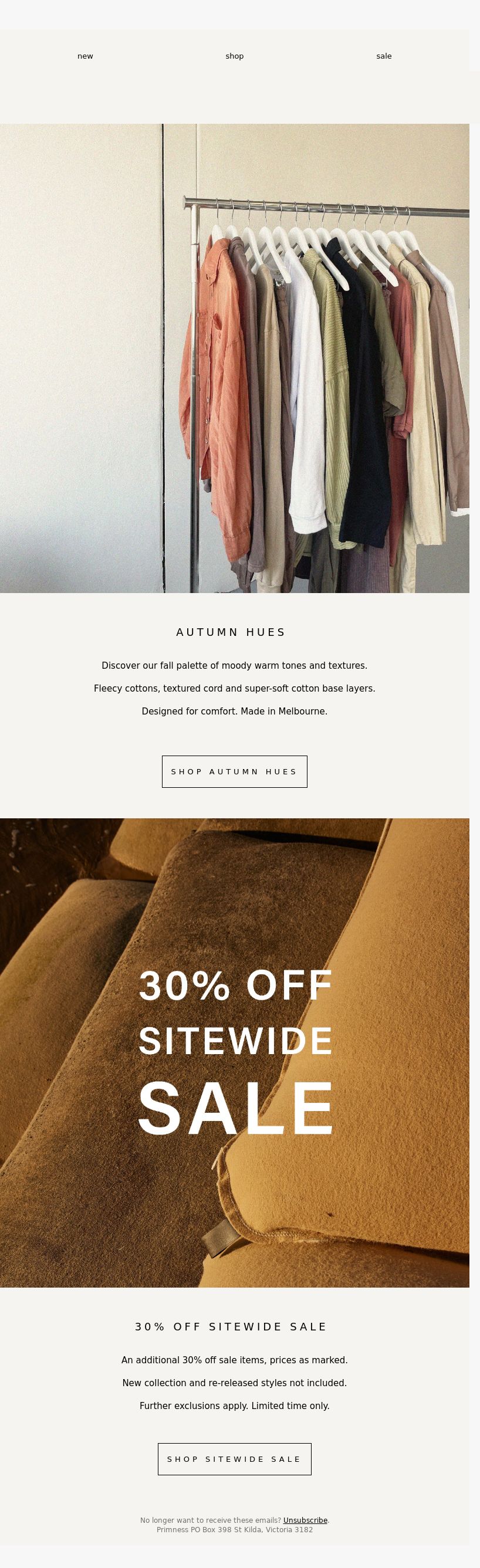480x1568 pixels.
Task: Open the 'new' navigation link
Action: point(85,56)
